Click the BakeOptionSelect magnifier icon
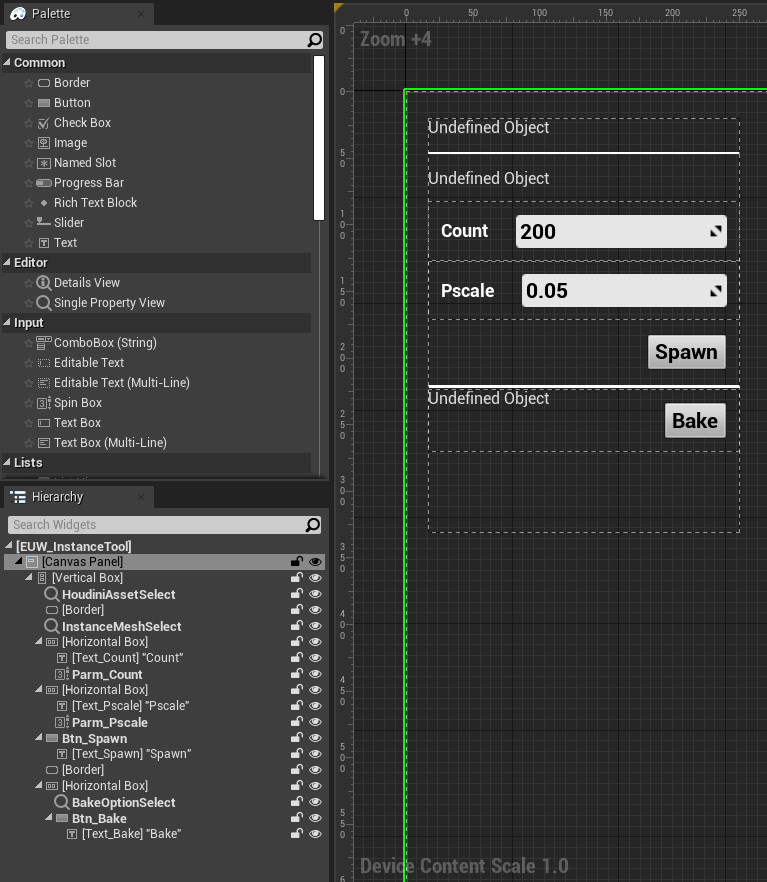 [62, 802]
